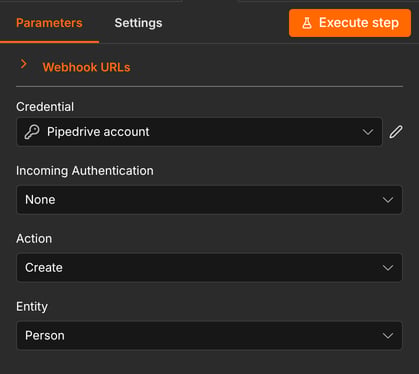Click the Entity label text

point(32,307)
